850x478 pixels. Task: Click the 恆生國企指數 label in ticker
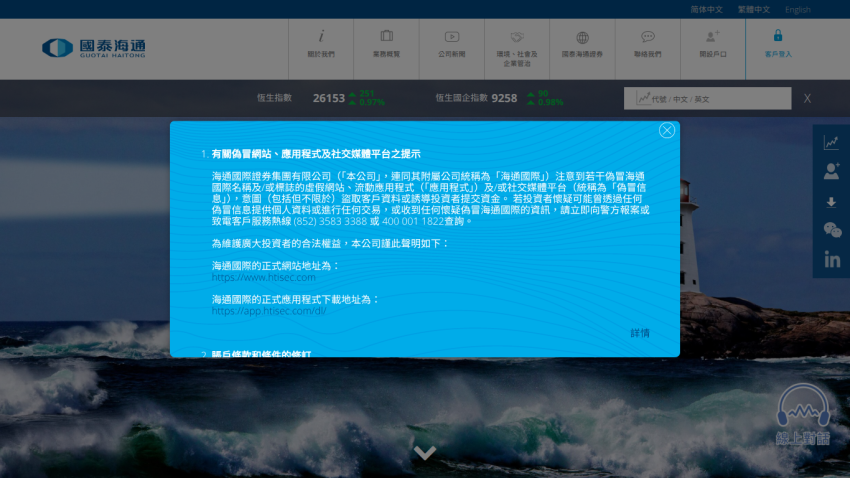(x=461, y=98)
